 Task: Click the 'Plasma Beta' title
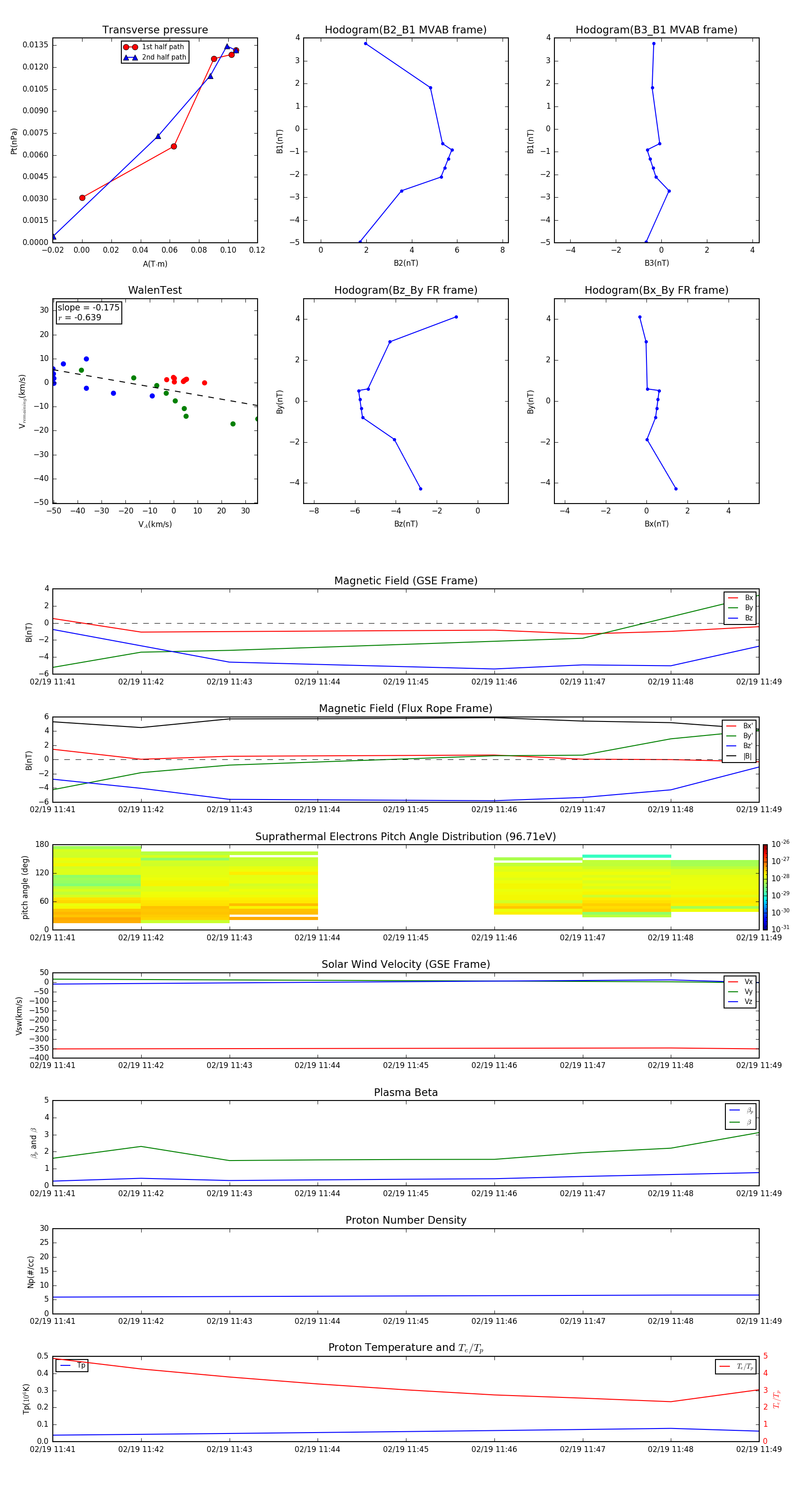coord(406,1092)
